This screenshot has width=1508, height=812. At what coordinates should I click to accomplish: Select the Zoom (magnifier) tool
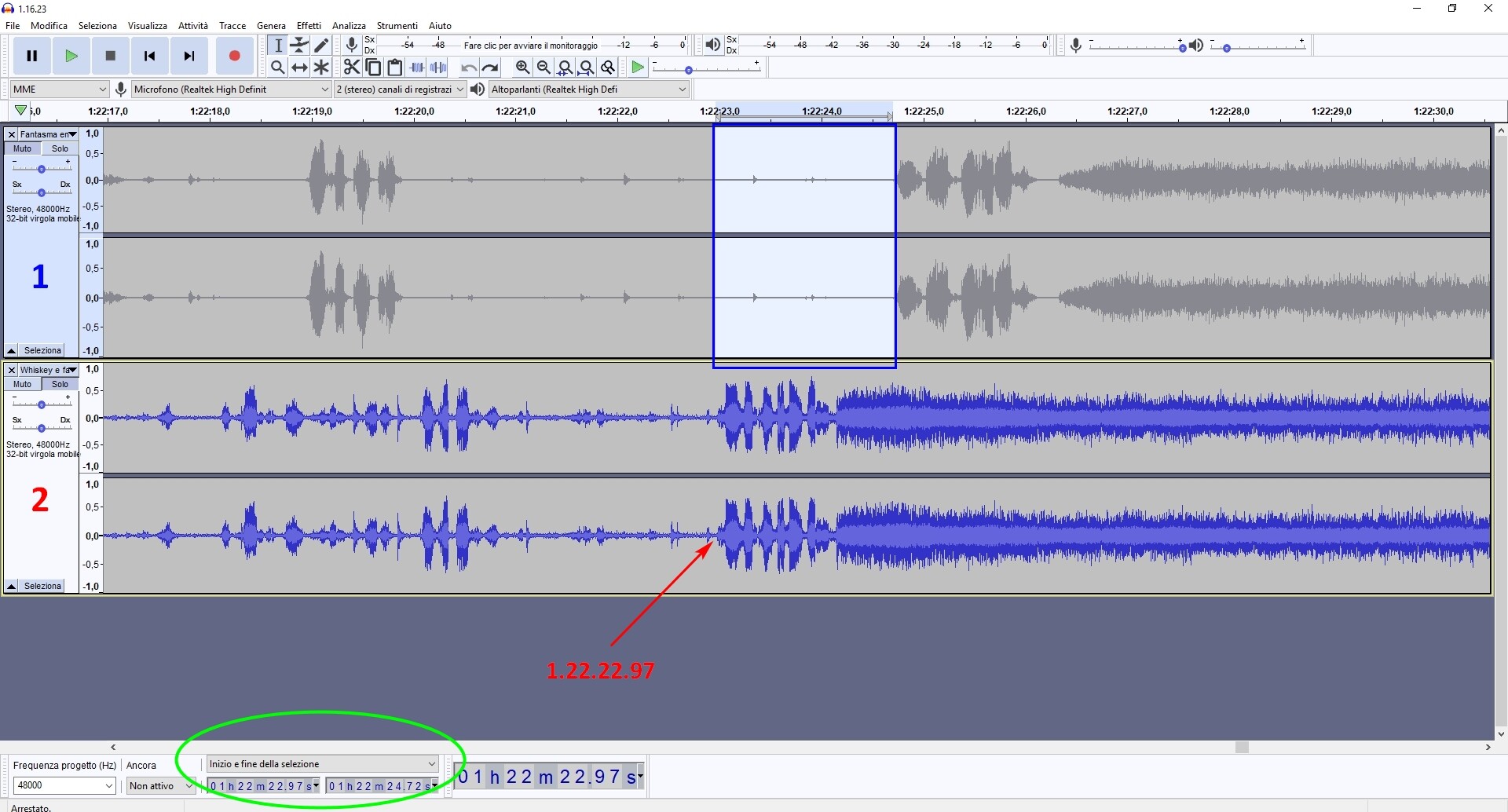click(278, 68)
